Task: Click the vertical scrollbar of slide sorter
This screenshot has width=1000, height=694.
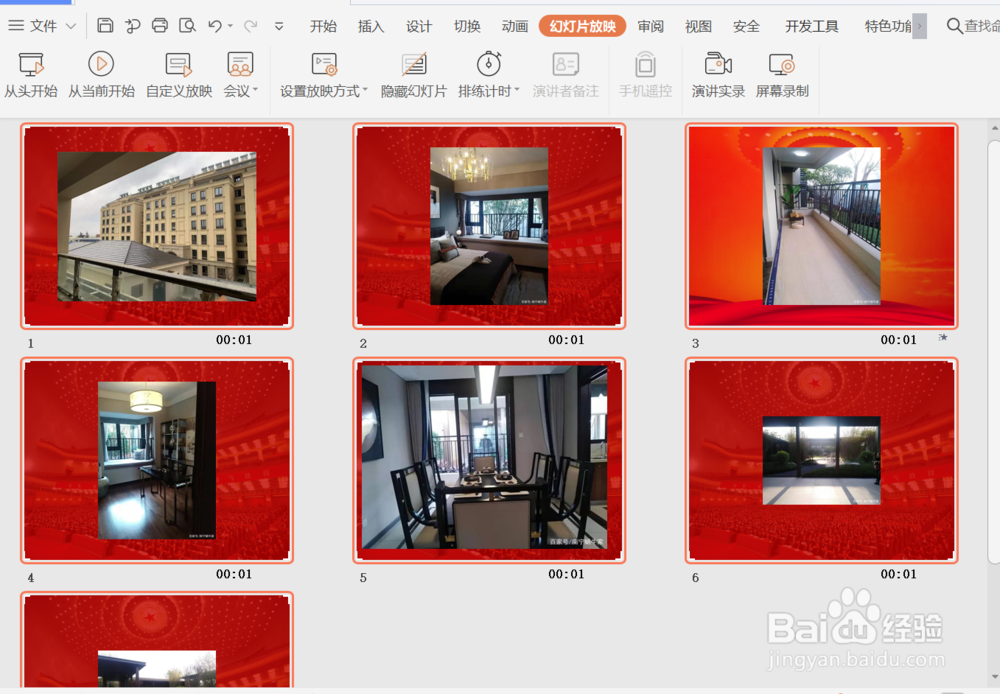Action: (994, 352)
